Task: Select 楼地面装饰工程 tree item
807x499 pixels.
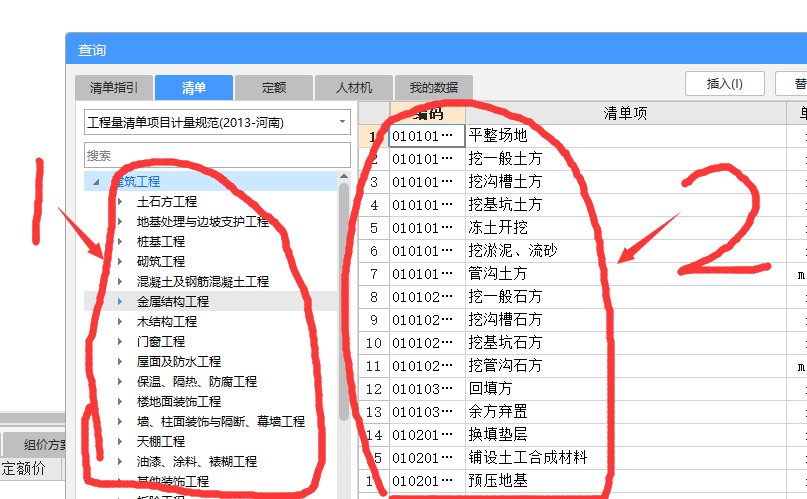Action: point(179,401)
